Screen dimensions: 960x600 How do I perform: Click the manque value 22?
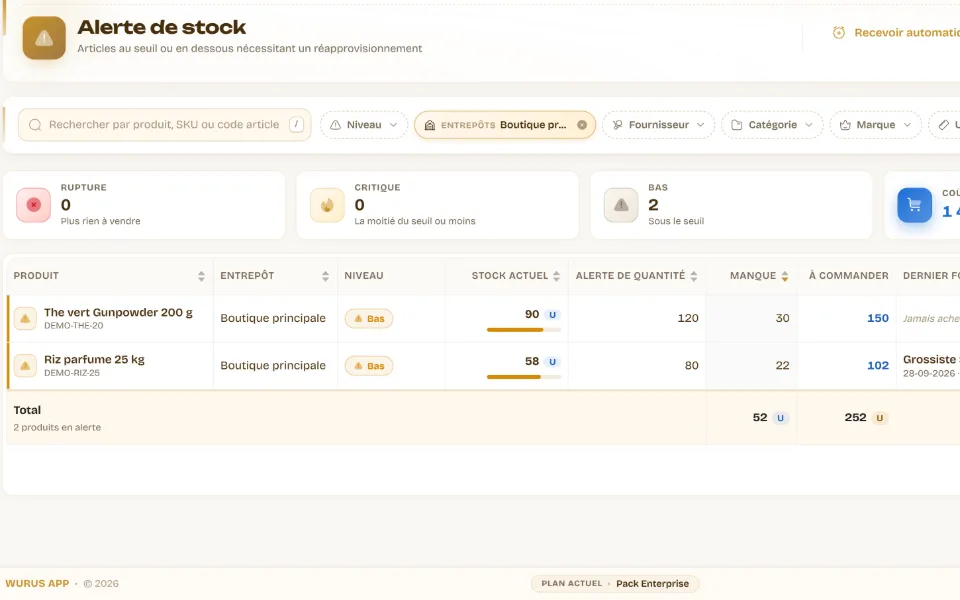click(x=782, y=366)
